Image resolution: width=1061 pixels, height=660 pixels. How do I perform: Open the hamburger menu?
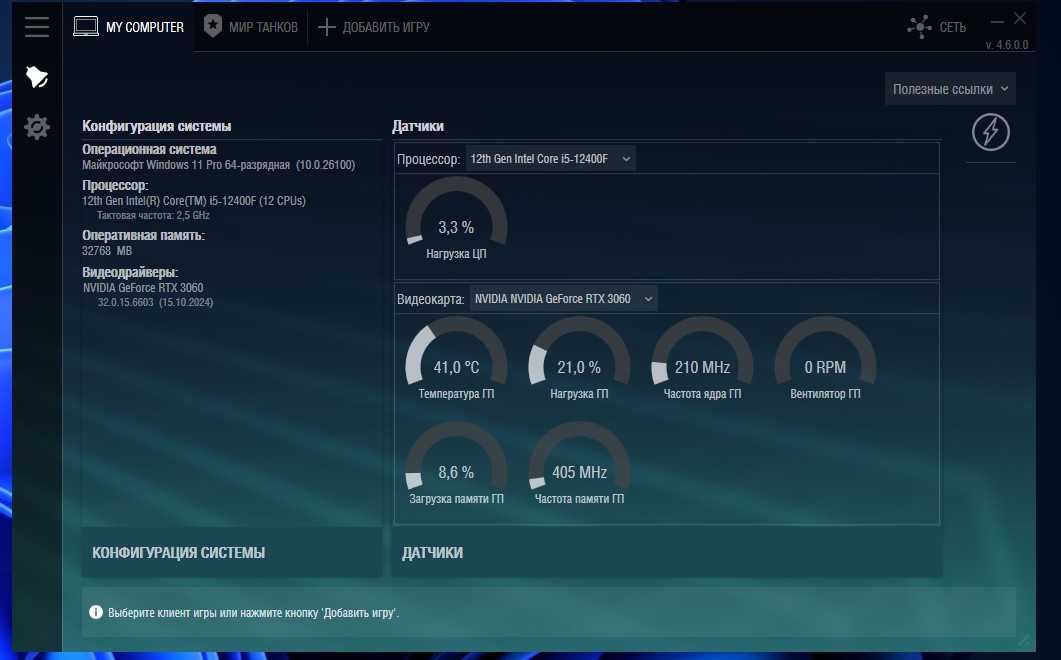[37, 27]
